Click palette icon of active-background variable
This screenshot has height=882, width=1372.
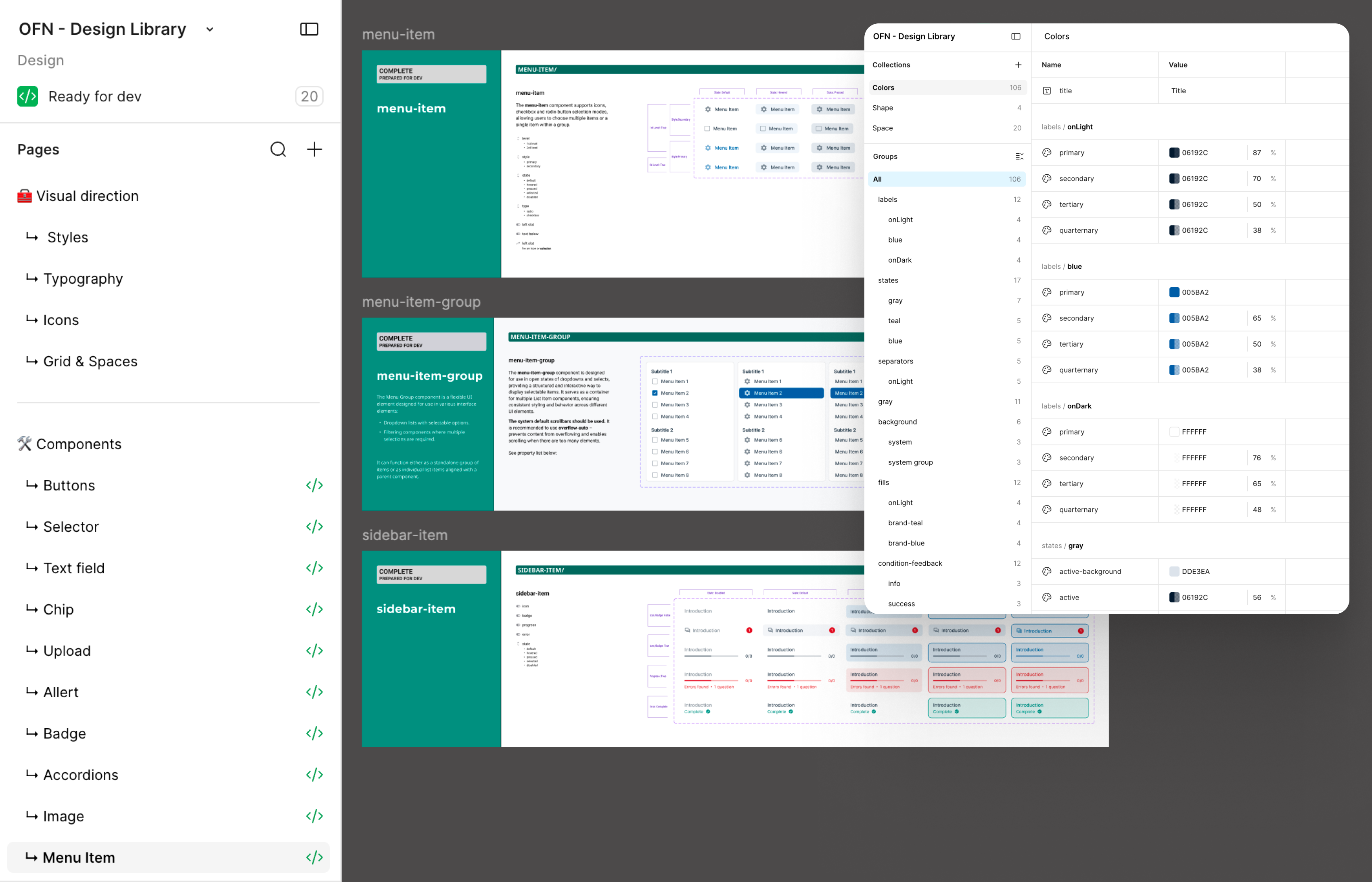coord(1047,571)
